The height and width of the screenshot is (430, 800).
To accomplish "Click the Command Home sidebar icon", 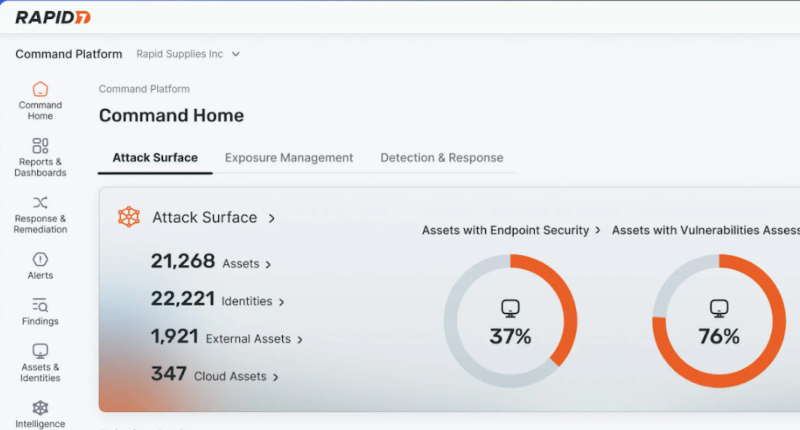I will [x=40, y=90].
